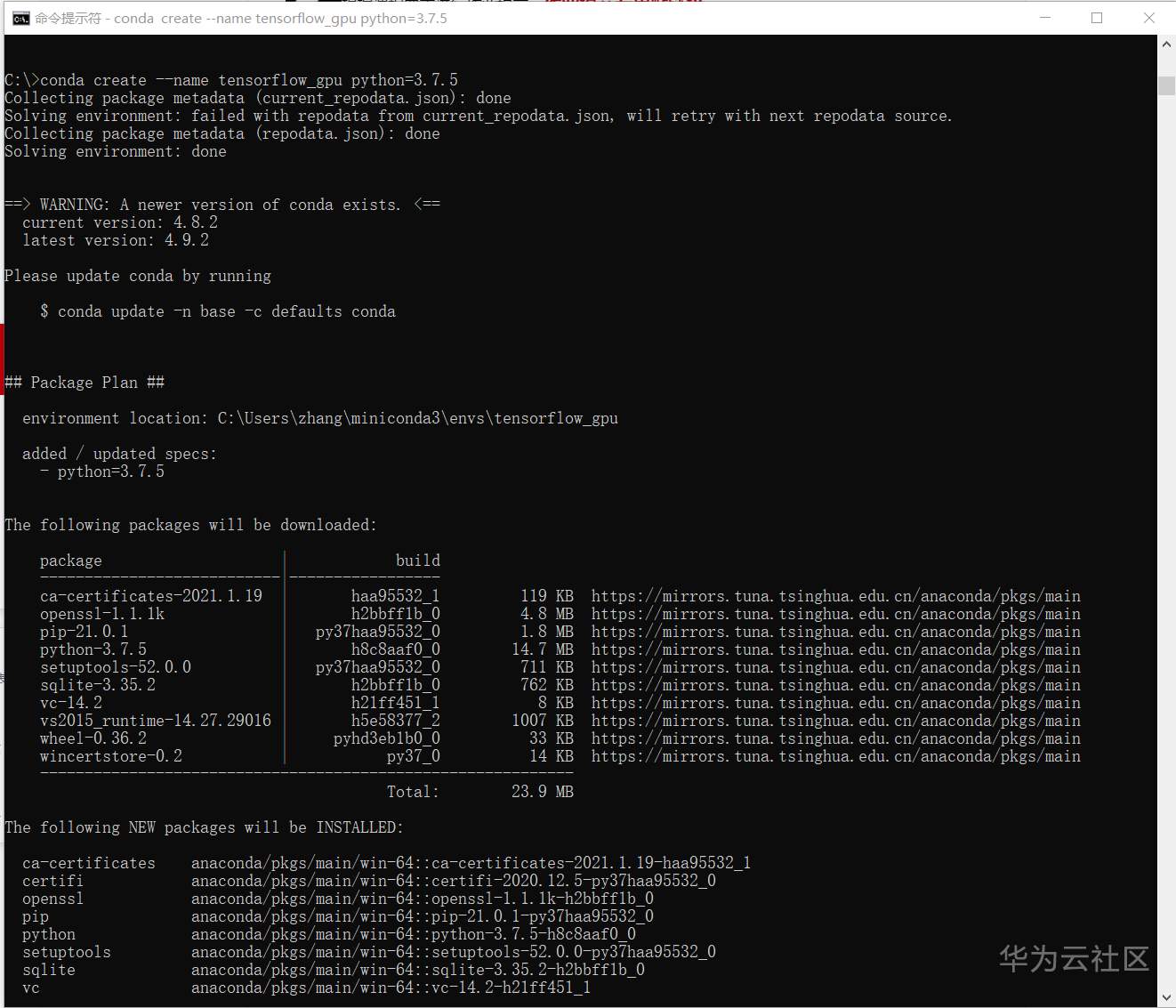Click build 'h5e58377_2' value
Viewport: 1176px width, 1008px height.
pyautogui.click(x=396, y=721)
